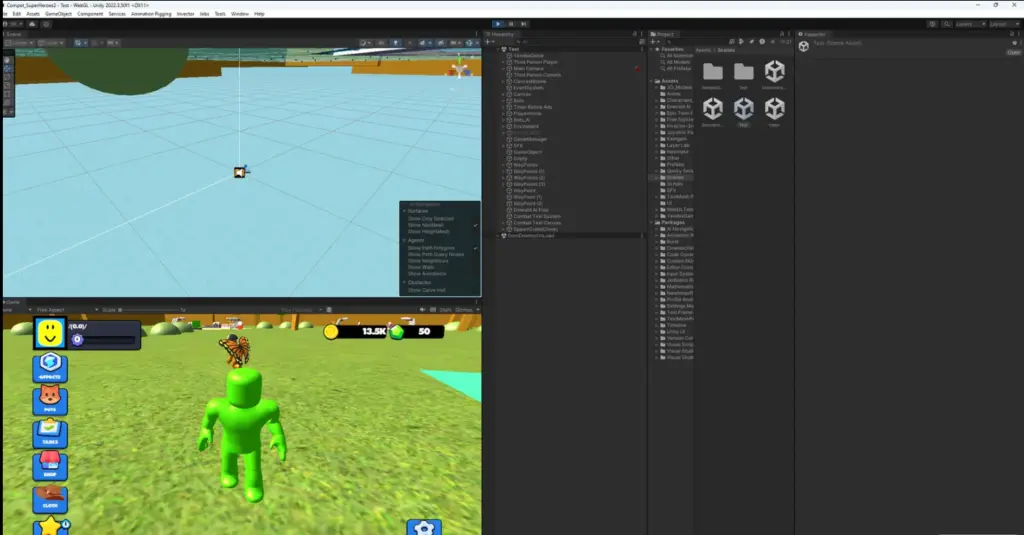Open the Window menu

pos(240,14)
